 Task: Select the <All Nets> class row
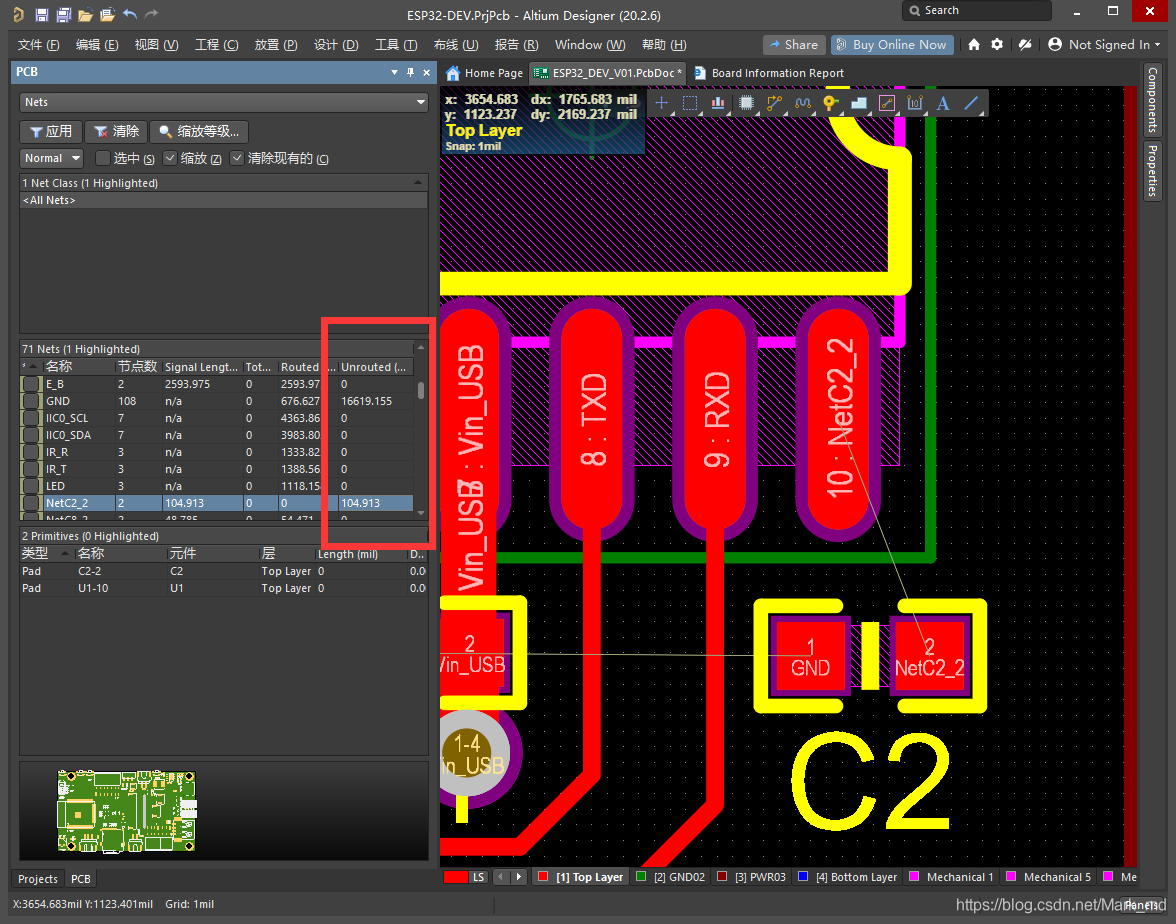click(224, 200)
